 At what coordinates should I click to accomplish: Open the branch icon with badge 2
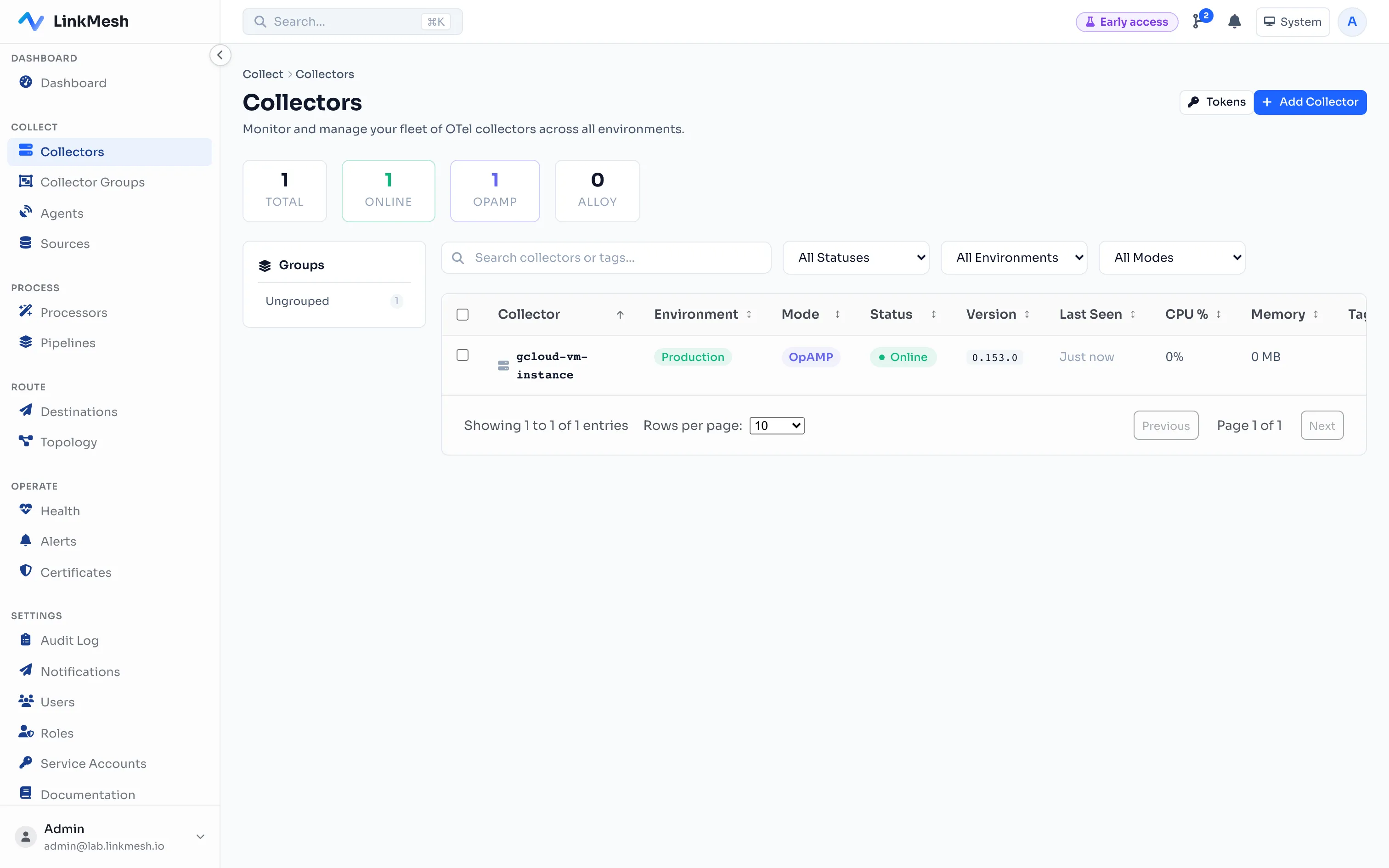coord(1198,21)
